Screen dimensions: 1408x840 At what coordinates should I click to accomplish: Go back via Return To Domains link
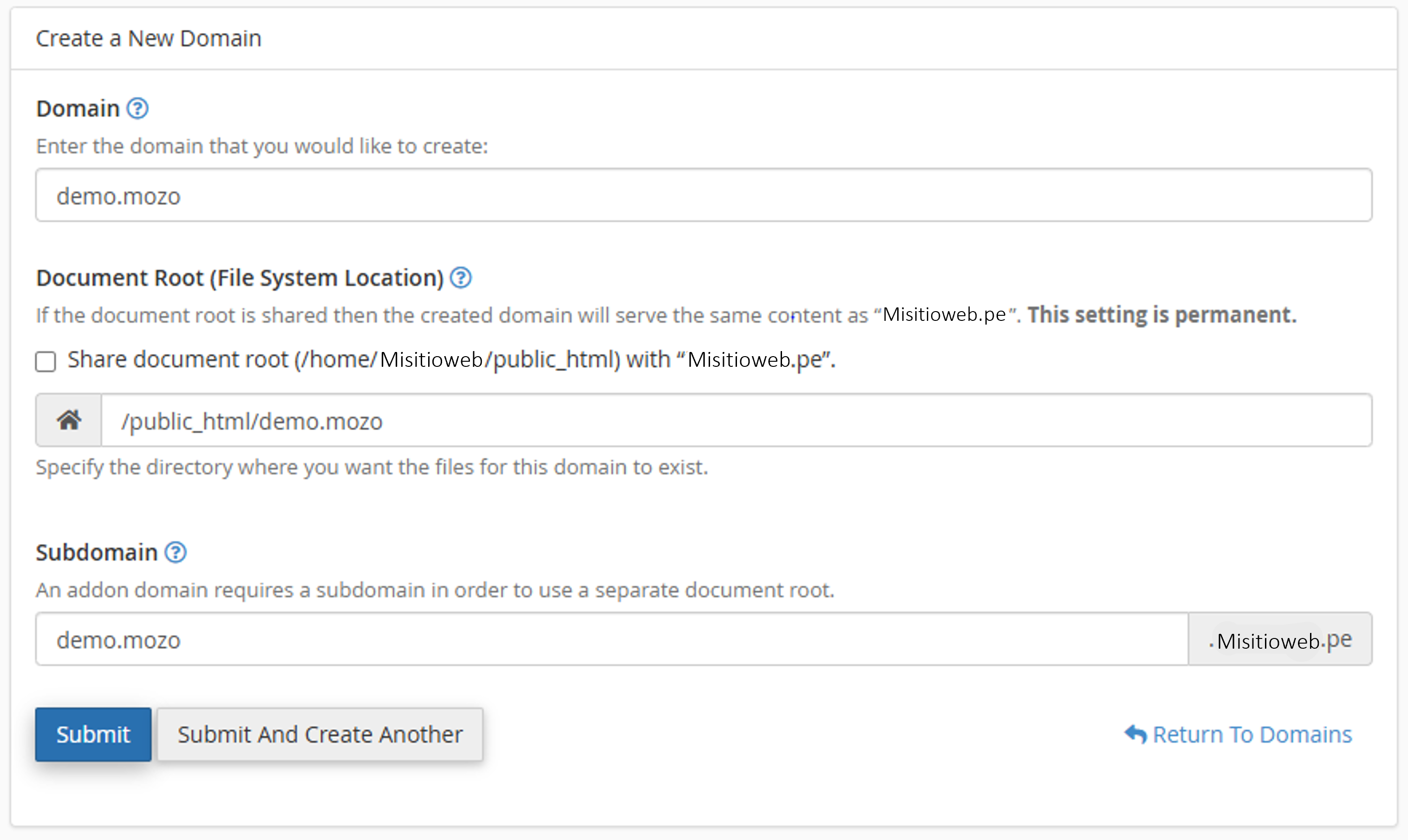(1252, 734)
